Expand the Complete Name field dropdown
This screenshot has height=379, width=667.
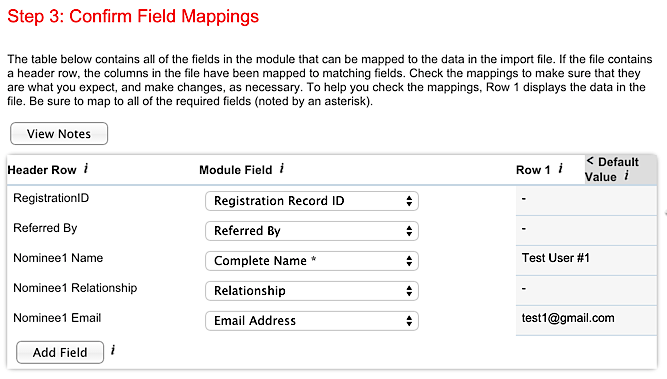point(312,261)
